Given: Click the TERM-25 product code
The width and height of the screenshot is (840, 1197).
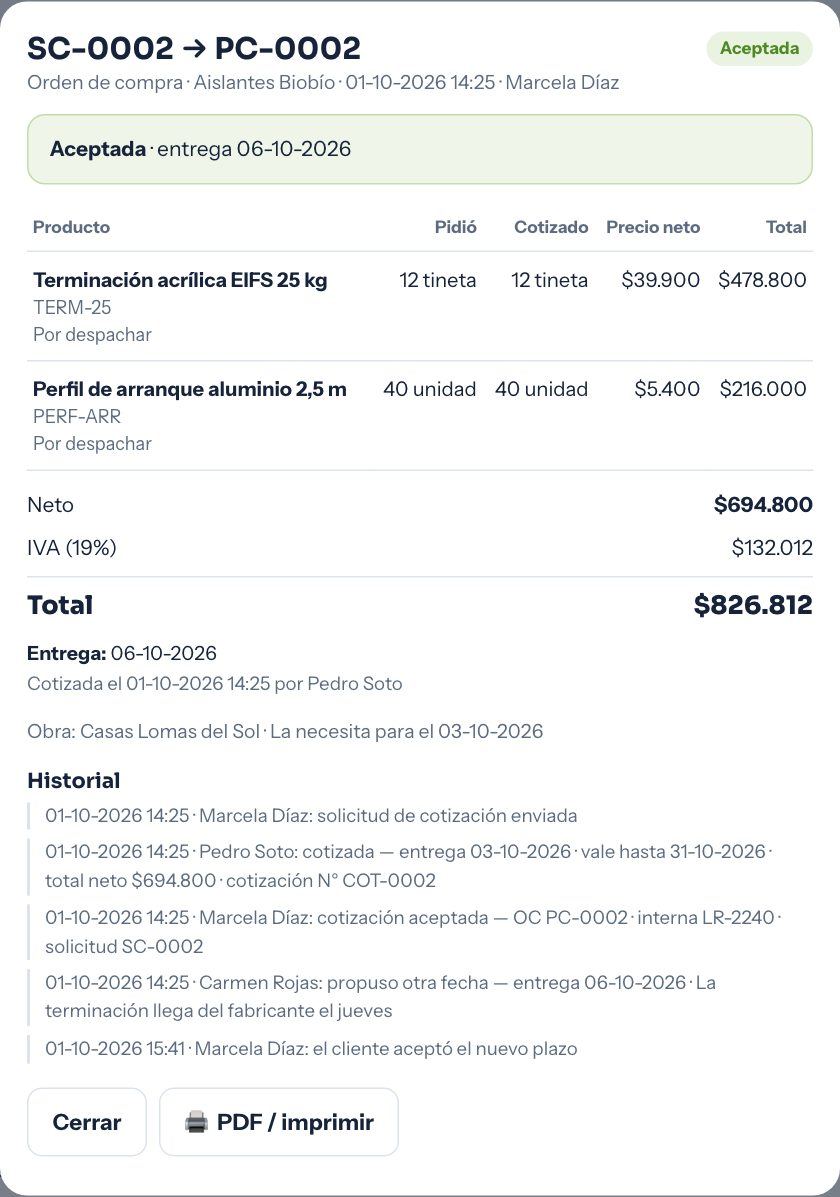Looking at the screenshot, I should [72, 308].
